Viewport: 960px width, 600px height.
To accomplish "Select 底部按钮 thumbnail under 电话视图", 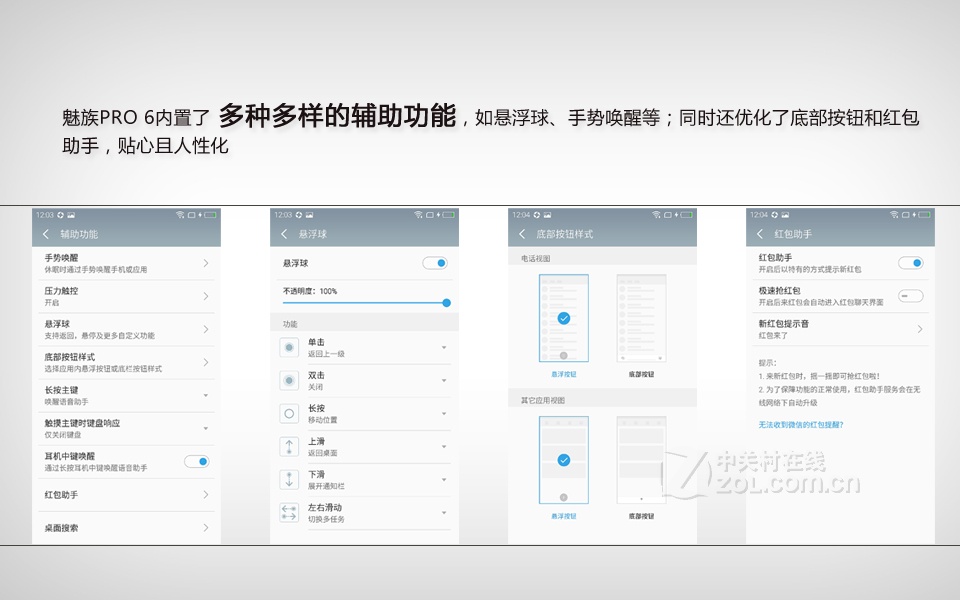I will (641, 320).
